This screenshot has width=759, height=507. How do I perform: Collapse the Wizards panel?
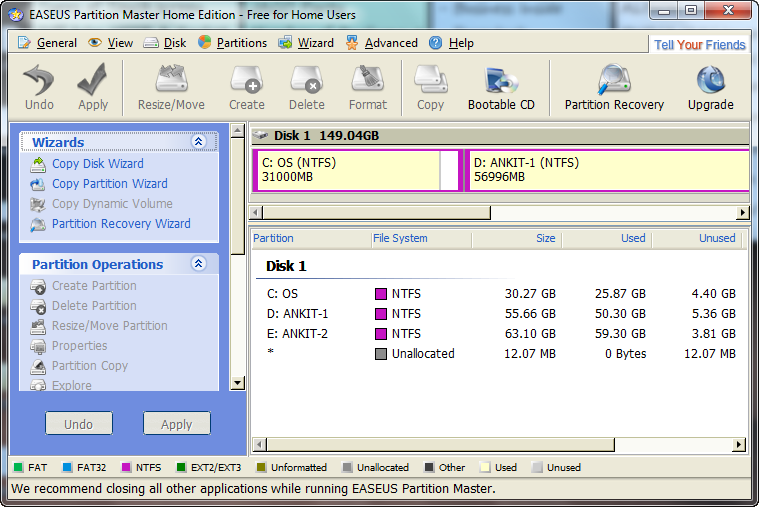pos(198,141)
